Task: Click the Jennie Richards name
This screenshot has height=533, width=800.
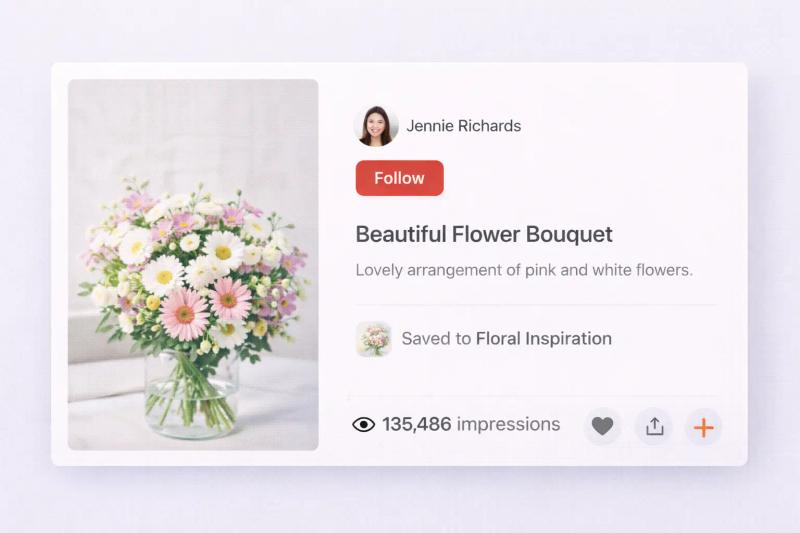Action: (x=463, y=125)
